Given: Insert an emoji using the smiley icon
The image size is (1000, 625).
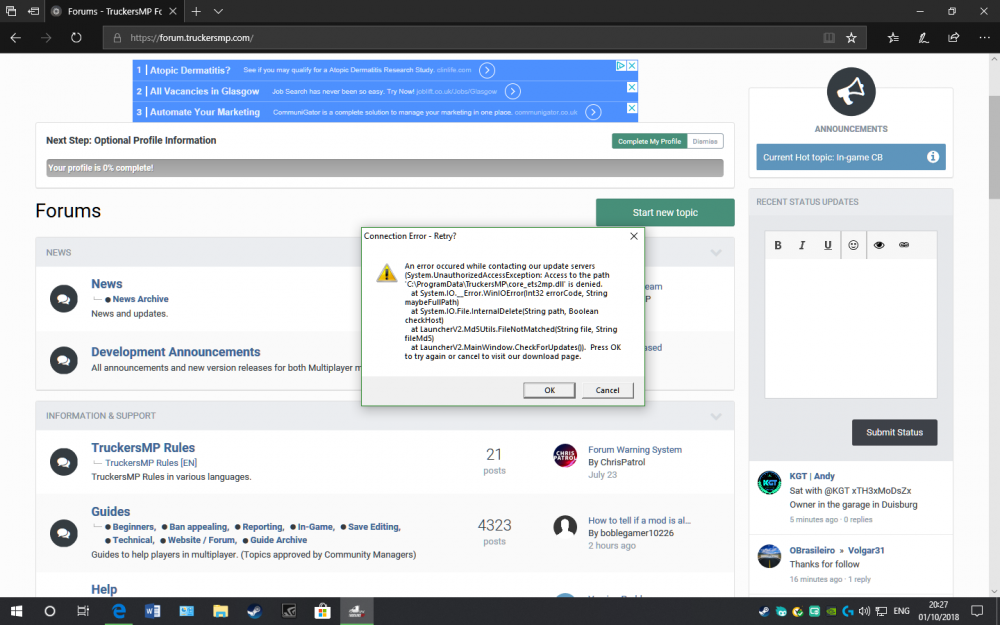Looking at the screenshot, I should coord(853,245).
